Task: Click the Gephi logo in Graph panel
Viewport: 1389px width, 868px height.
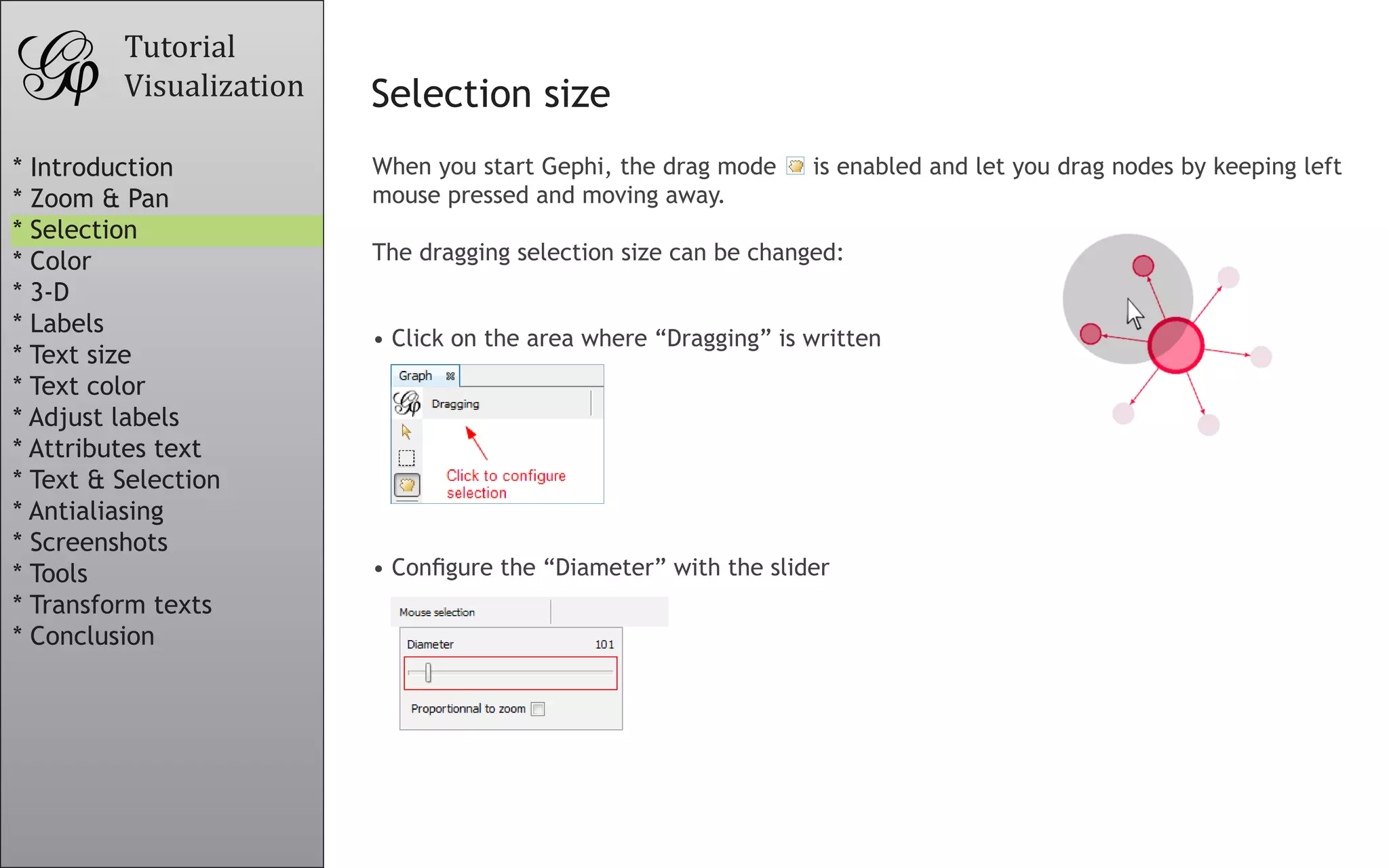Action: (x=407, y=403)
